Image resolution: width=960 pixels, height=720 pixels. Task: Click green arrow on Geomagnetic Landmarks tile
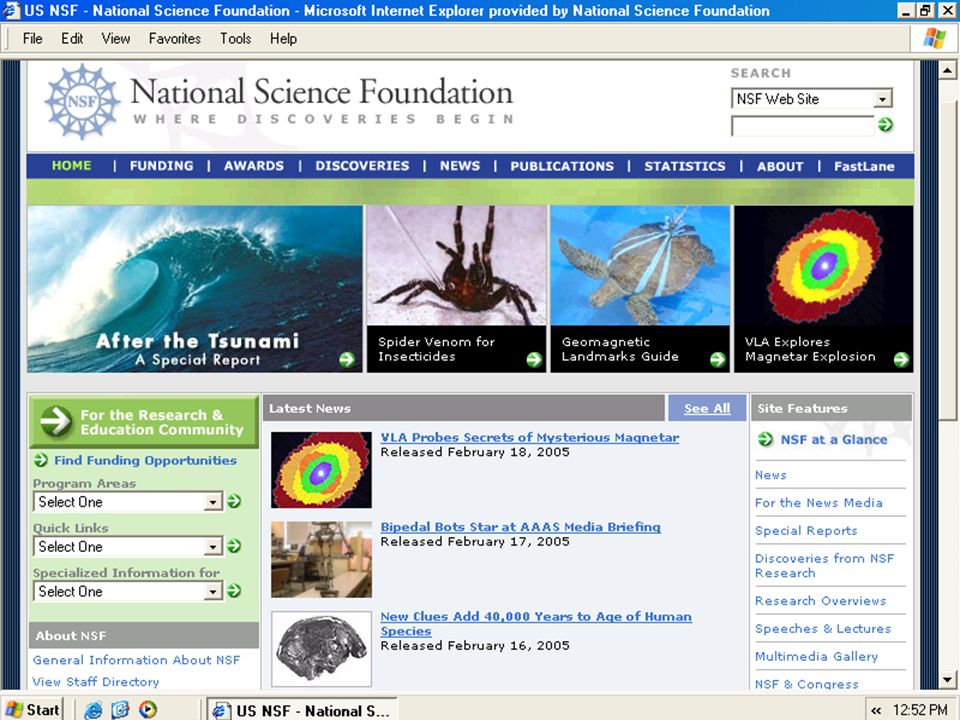pyautogui.click(x=718, y=359)
